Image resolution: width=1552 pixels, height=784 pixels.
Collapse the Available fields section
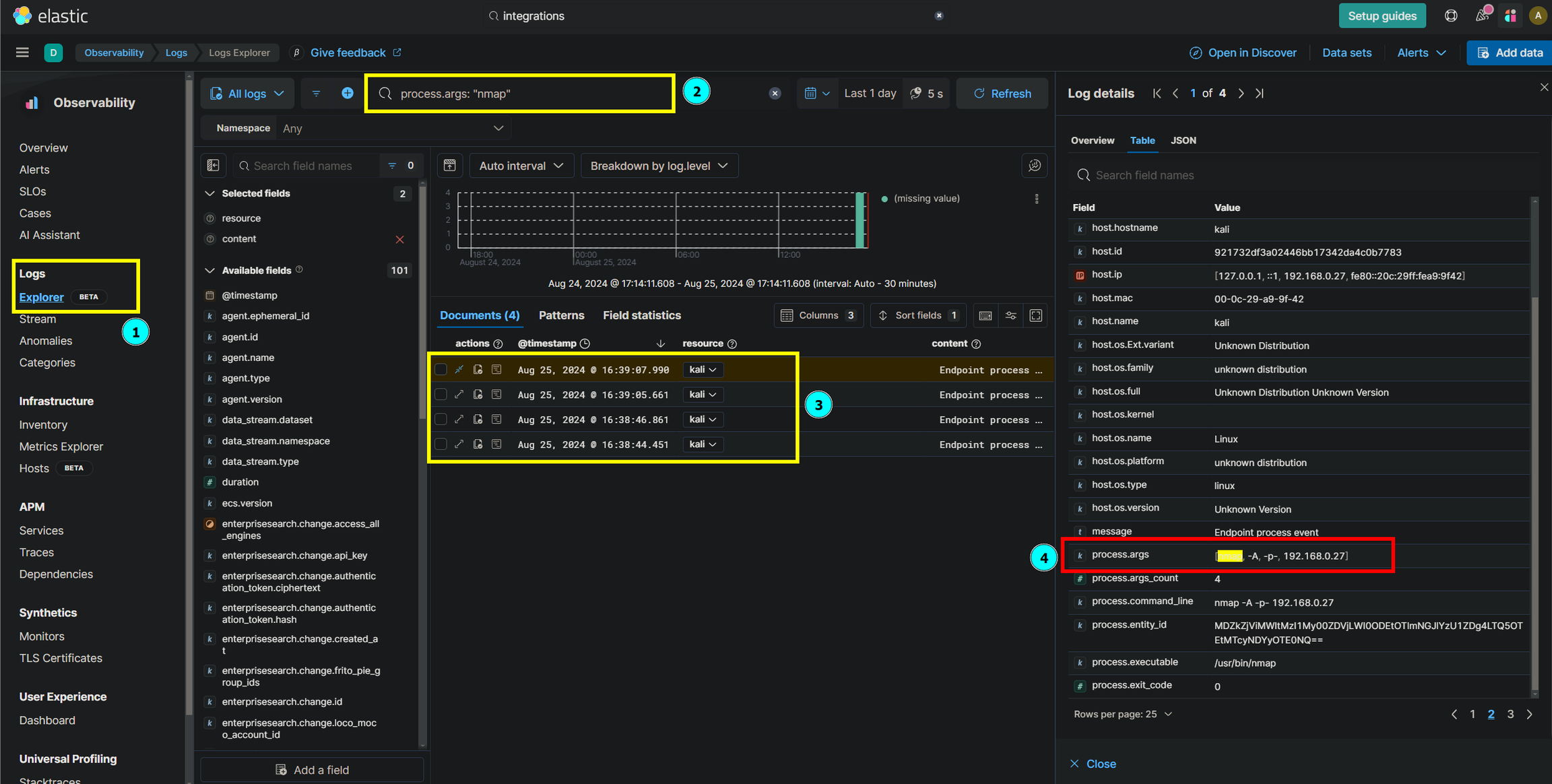point(209,271)
